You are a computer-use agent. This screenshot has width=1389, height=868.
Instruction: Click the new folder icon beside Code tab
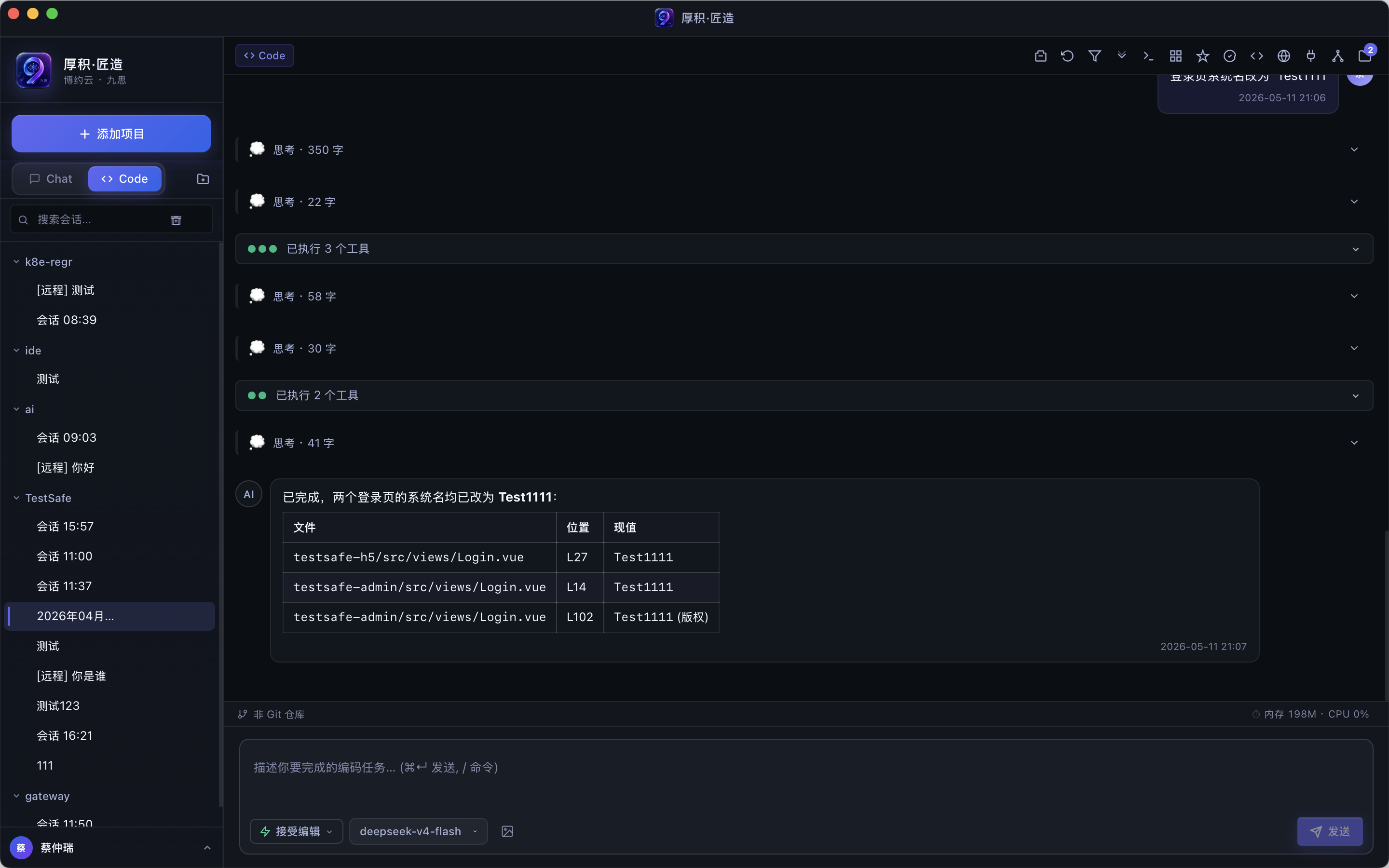coord(203,179)
